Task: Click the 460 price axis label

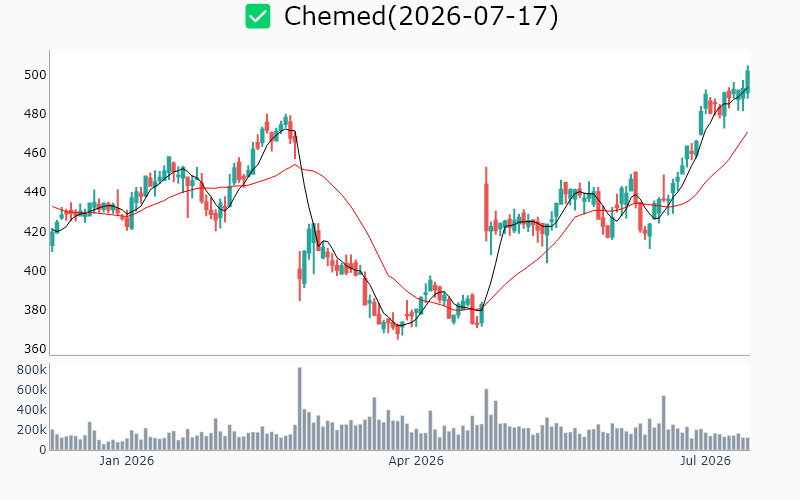Action: (35, 153)
